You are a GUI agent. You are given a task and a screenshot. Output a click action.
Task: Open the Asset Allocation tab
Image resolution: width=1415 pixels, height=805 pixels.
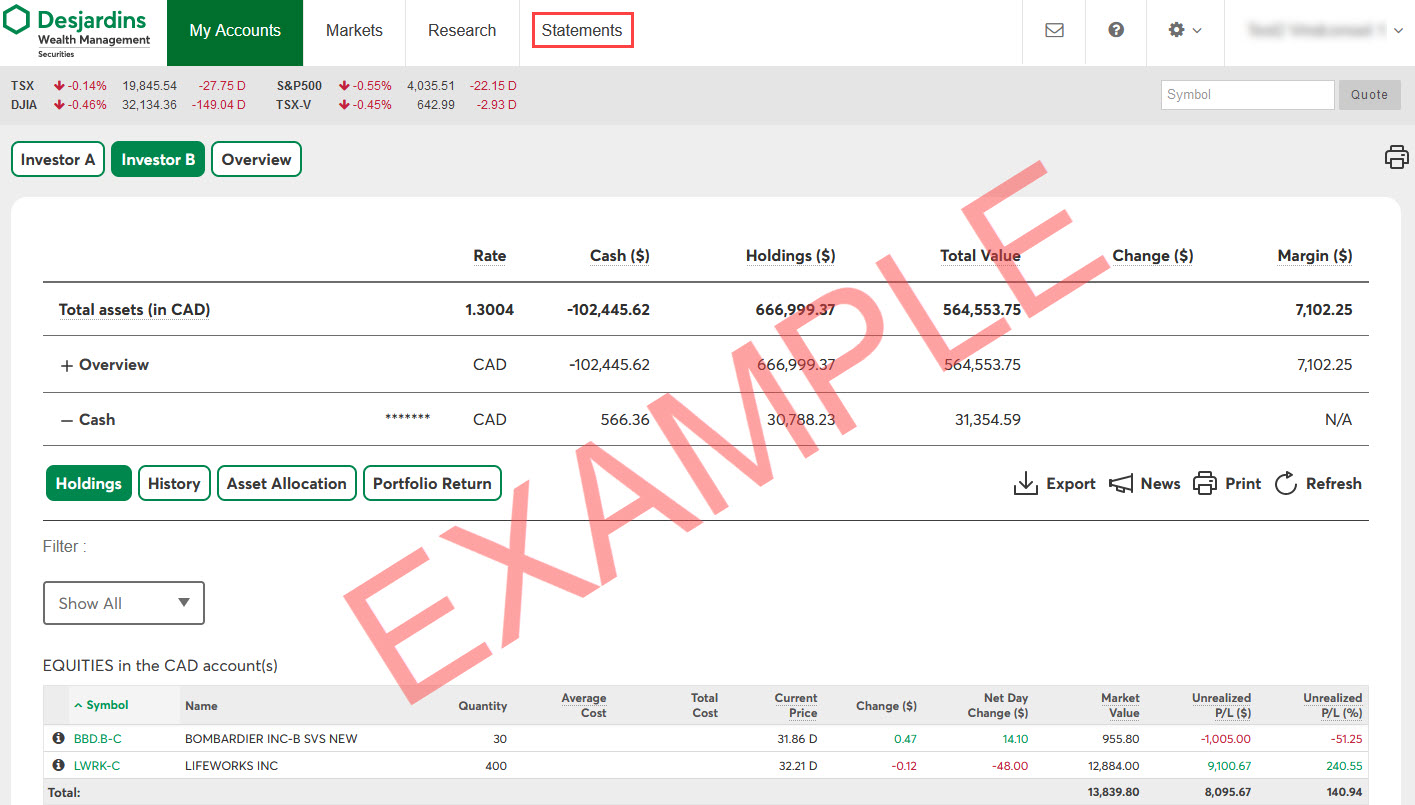pyautogui.click(x=286, y=483)
